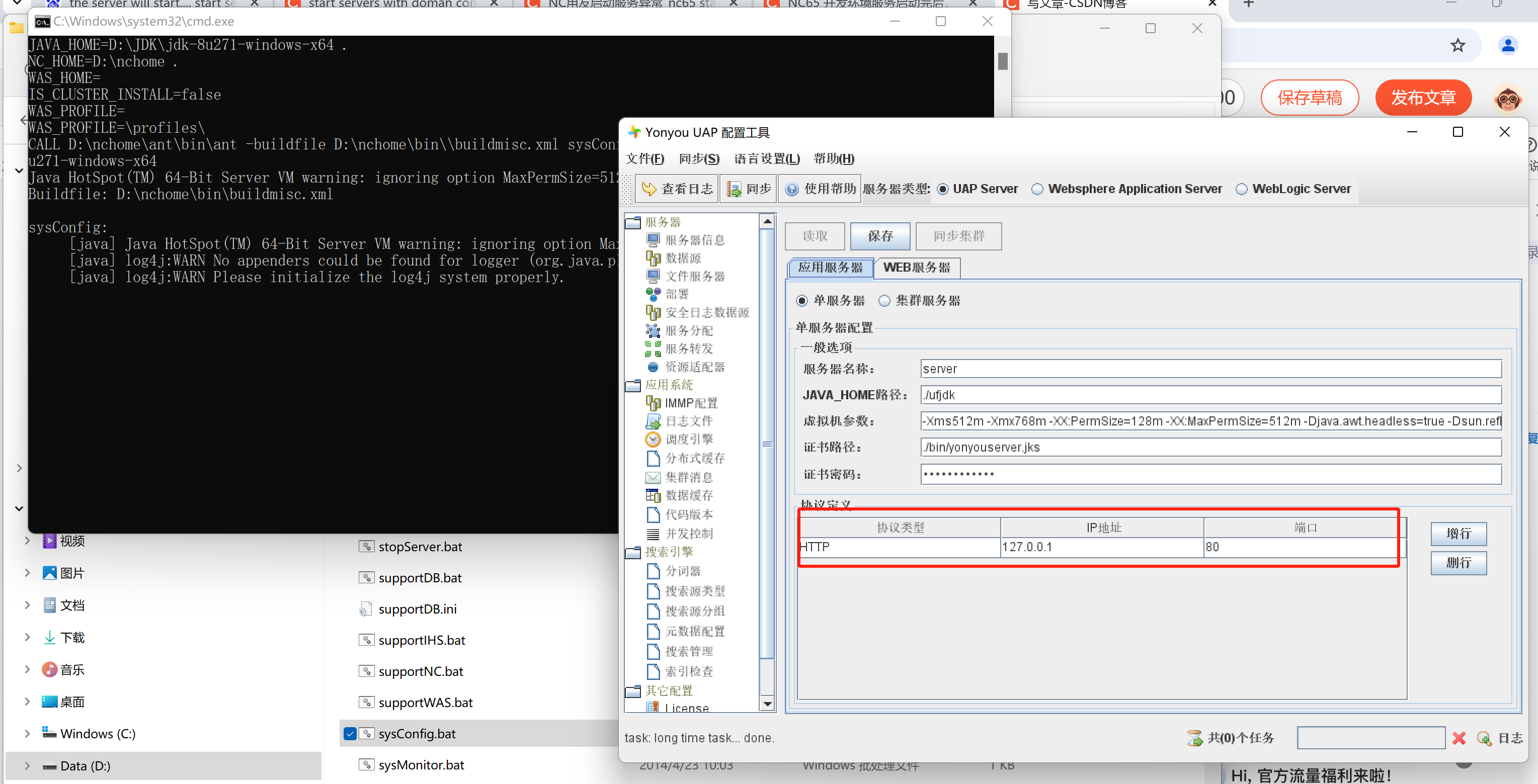Select 数据源 node in the tree
Screen dimensions: 1538x784
pos(682,258)
